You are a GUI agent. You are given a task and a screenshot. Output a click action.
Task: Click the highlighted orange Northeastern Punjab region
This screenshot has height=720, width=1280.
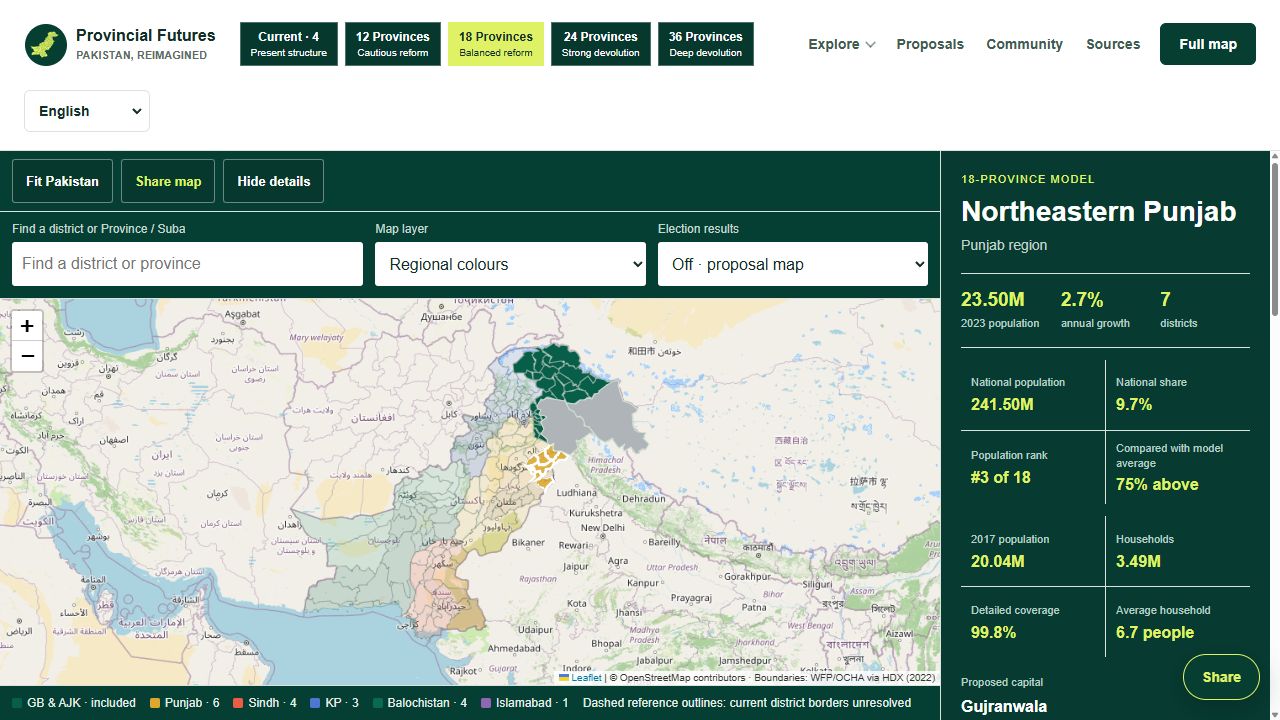(x=545, y=466)
